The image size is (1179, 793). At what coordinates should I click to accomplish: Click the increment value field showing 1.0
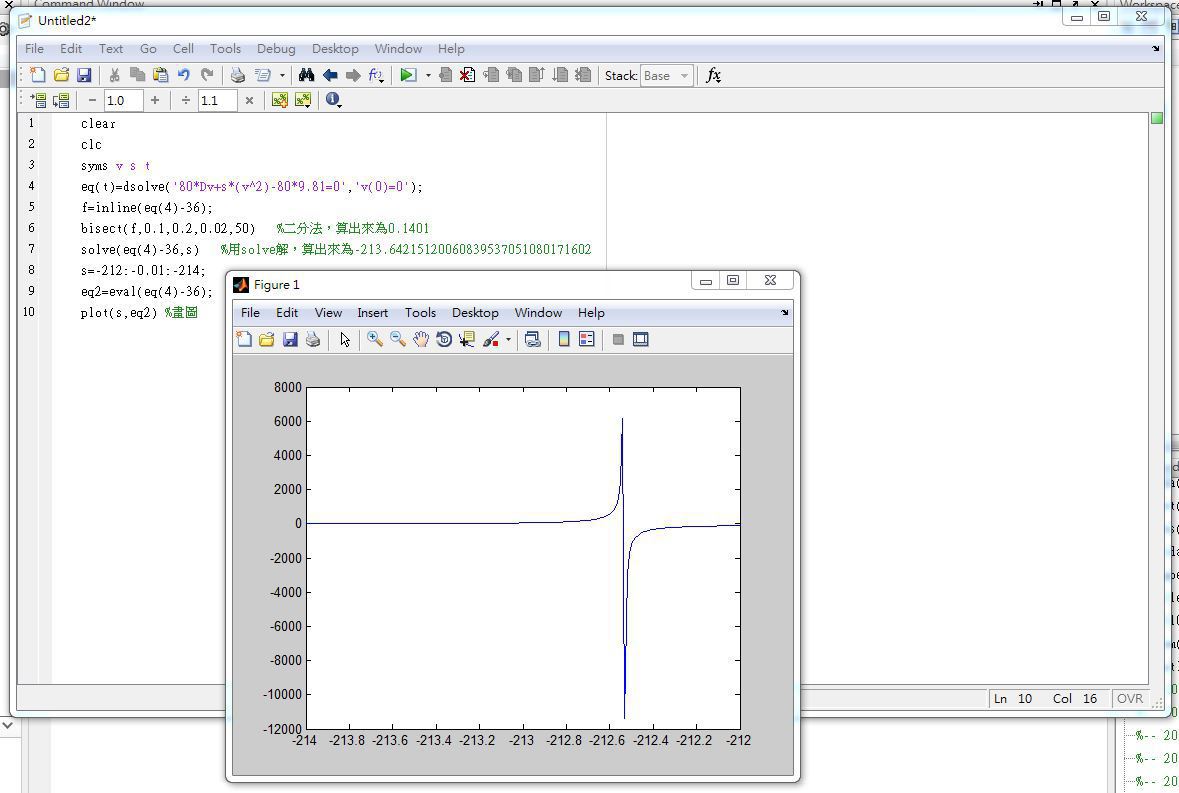[x=123, y=100]
